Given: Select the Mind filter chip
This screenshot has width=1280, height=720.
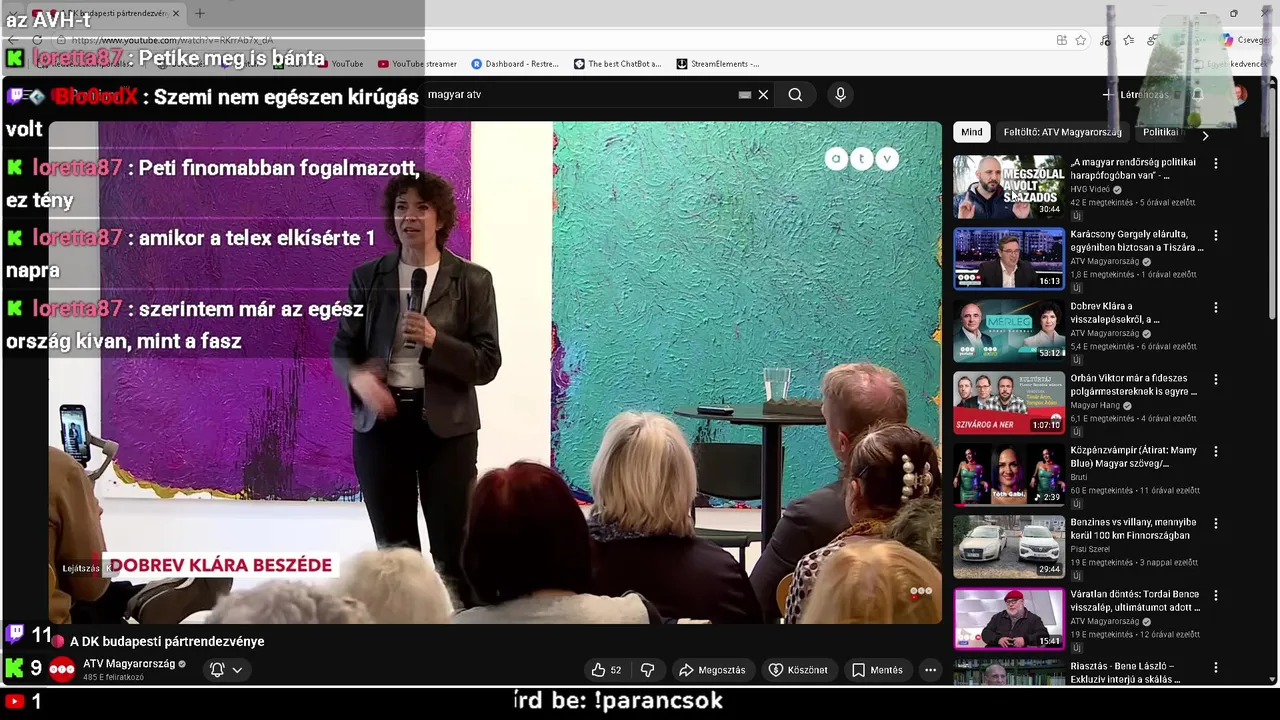Looking at the screenshot, I should coord(971,132).
